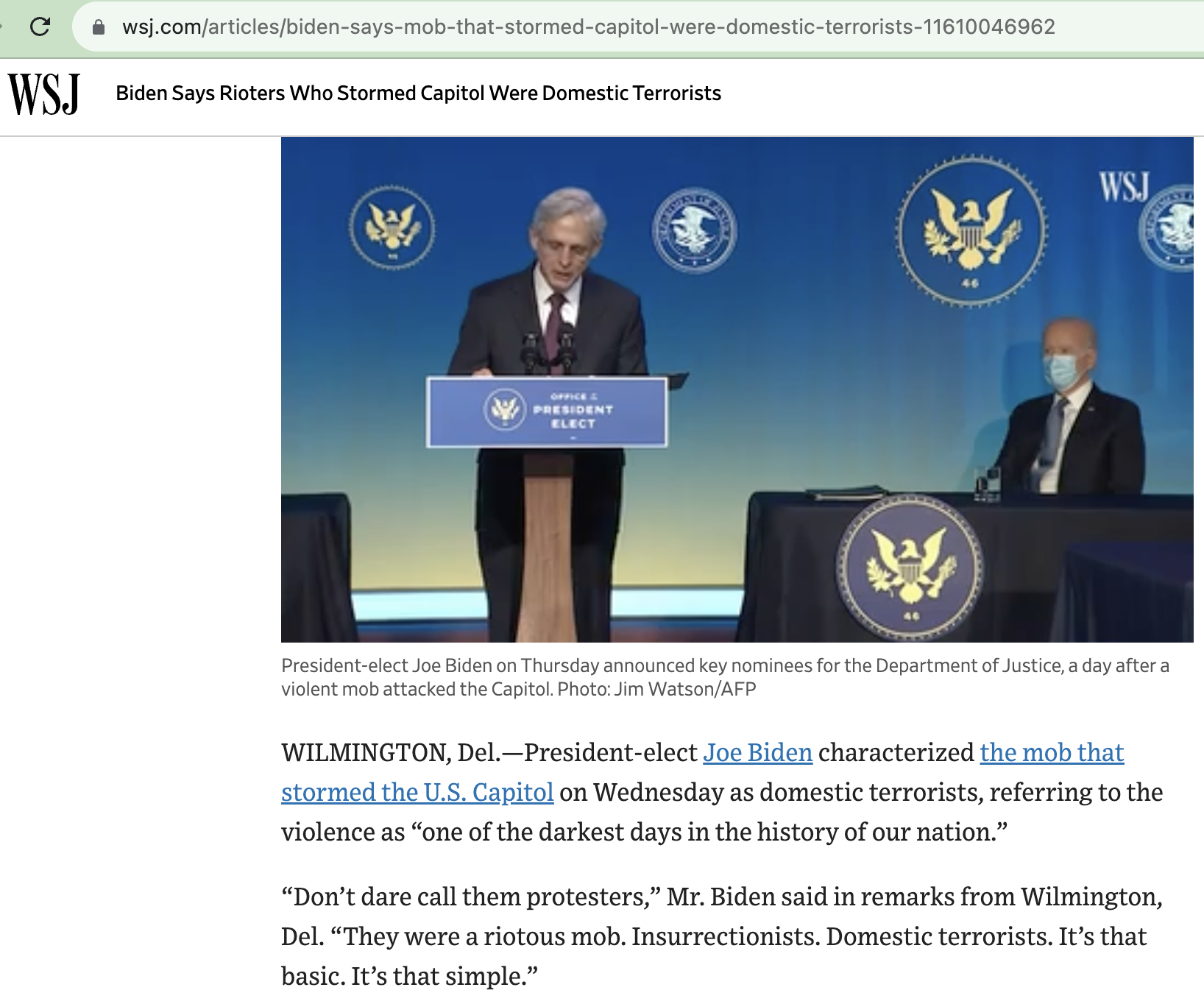This screenshot has width=1204, height=1004.
Task: Click the 'WILMINGTON, Del.' opening paragraph text
Action: [722, 792]
